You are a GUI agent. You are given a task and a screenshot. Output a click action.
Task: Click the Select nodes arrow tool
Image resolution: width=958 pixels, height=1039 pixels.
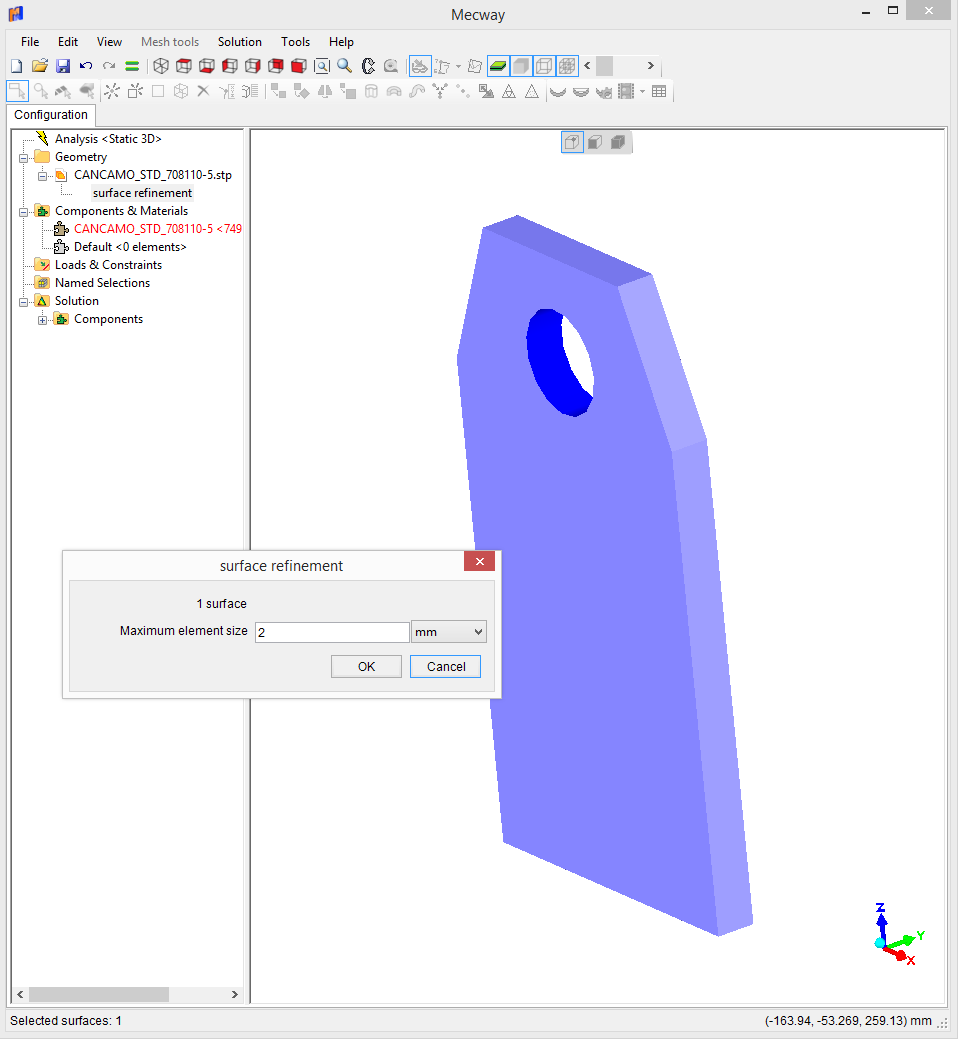click(x=17, y=91)
